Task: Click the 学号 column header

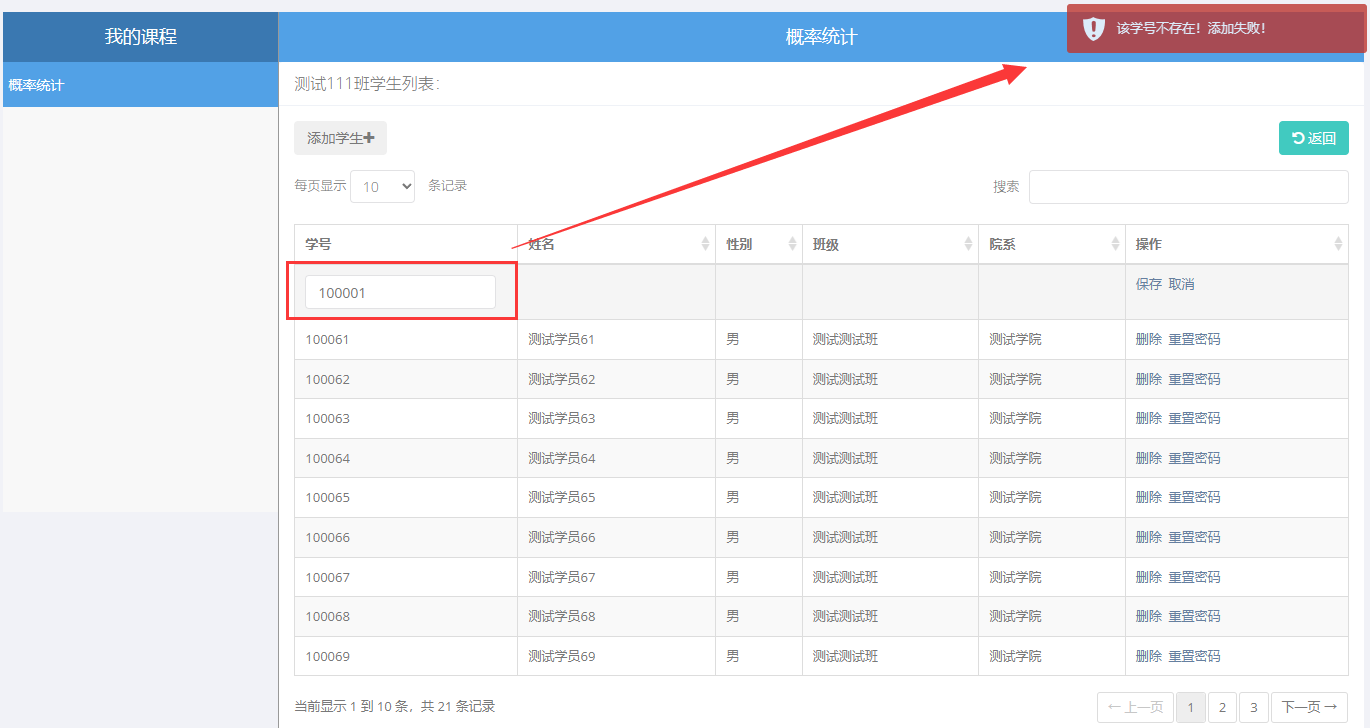Action: [x=406, y=244]
